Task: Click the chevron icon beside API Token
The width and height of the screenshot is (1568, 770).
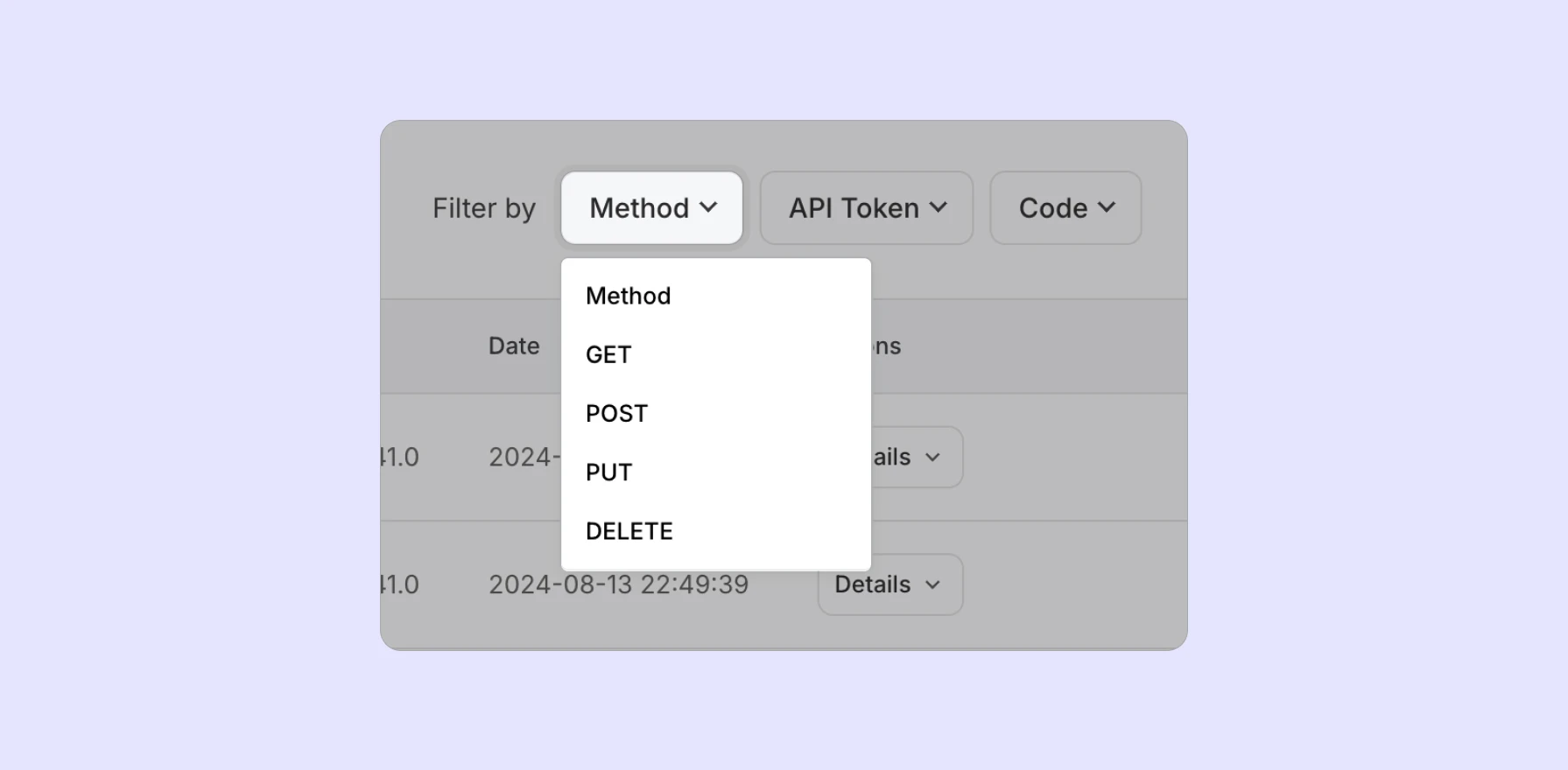Action: pos(939,207)
